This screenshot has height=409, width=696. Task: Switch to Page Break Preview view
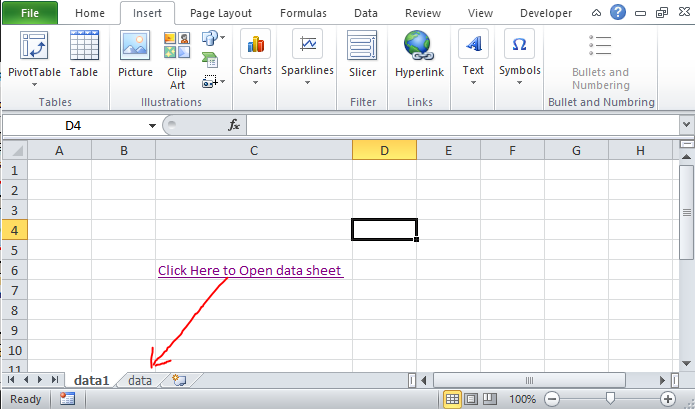pyautogui.click(x=488, y=399)
